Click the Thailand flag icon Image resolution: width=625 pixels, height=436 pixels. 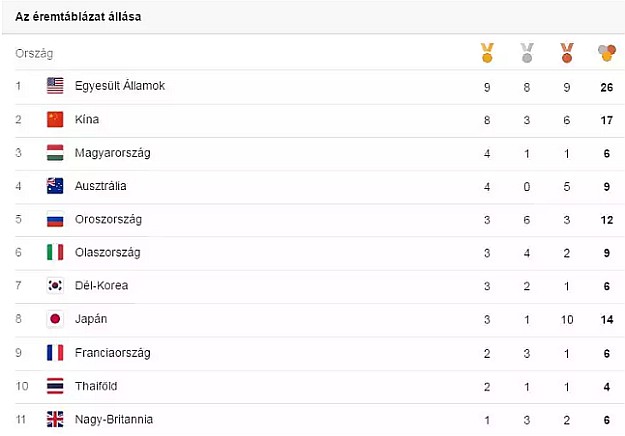pos(55,386)
